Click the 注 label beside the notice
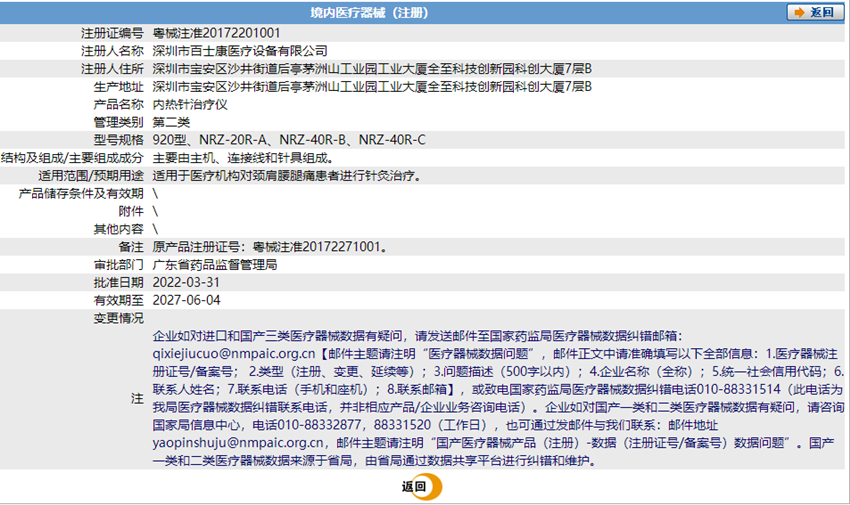The width and height of the screenshot is (850, 505). point(137,399)
